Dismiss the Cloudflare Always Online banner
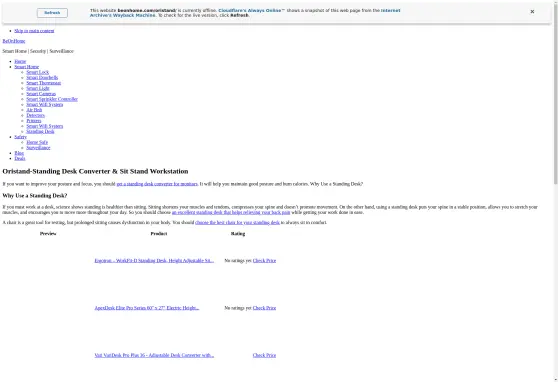Viewport: 558px width, 382px height. [x=532, y=12]
